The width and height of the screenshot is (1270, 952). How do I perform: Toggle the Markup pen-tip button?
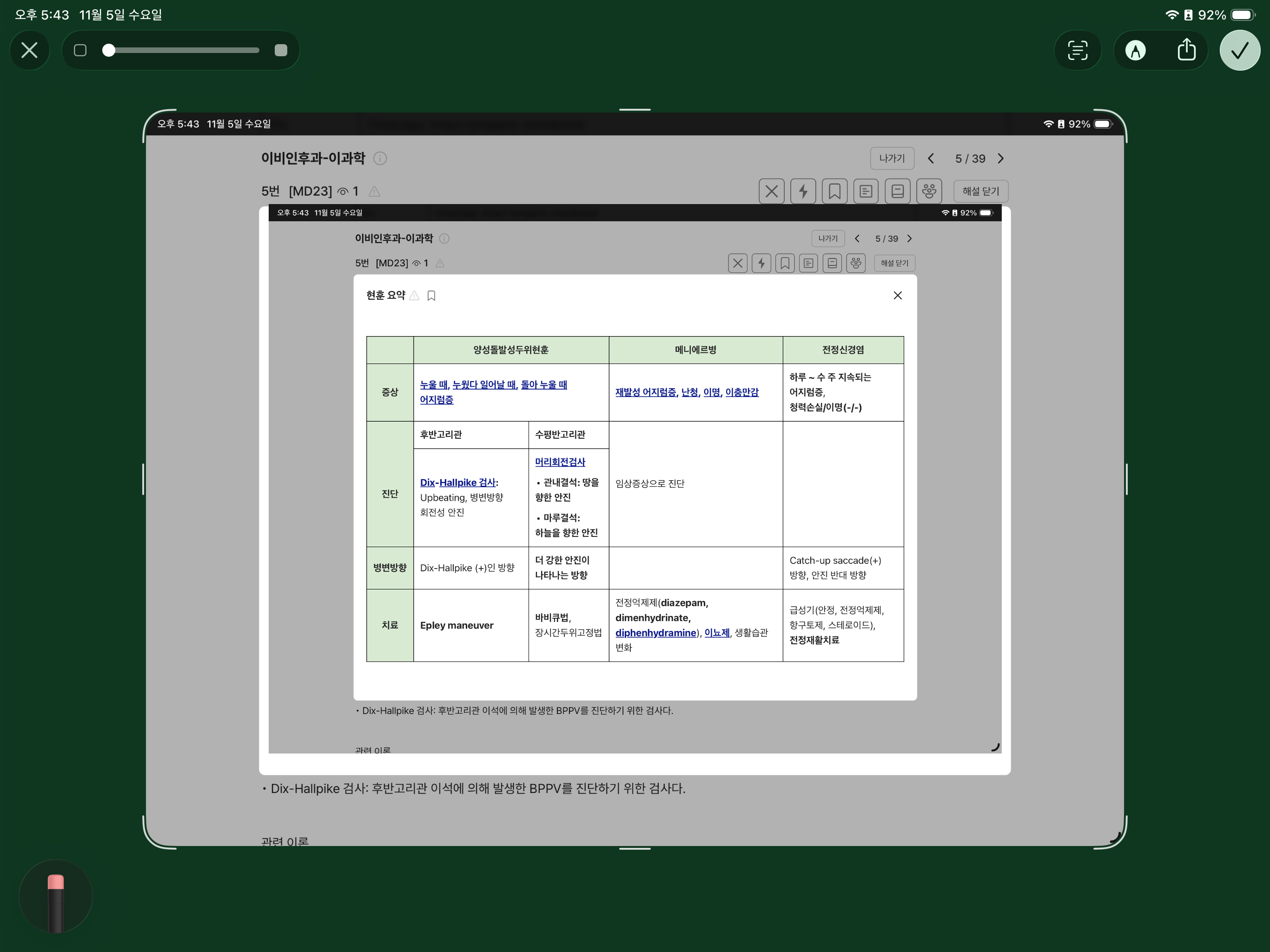click(x=1135, y=51)
